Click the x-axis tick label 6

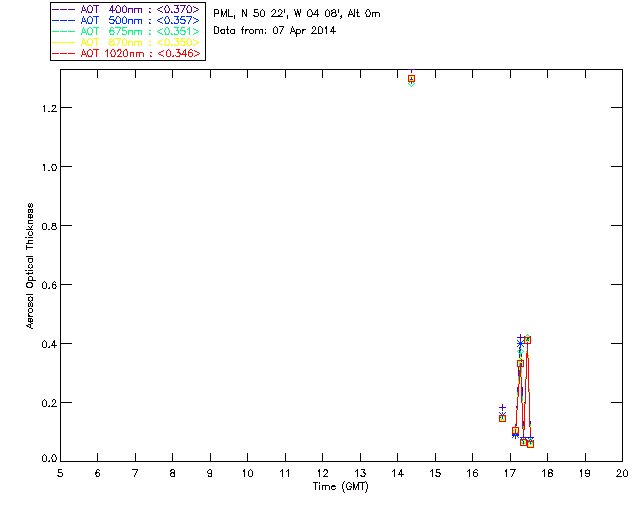click(98, 473)
